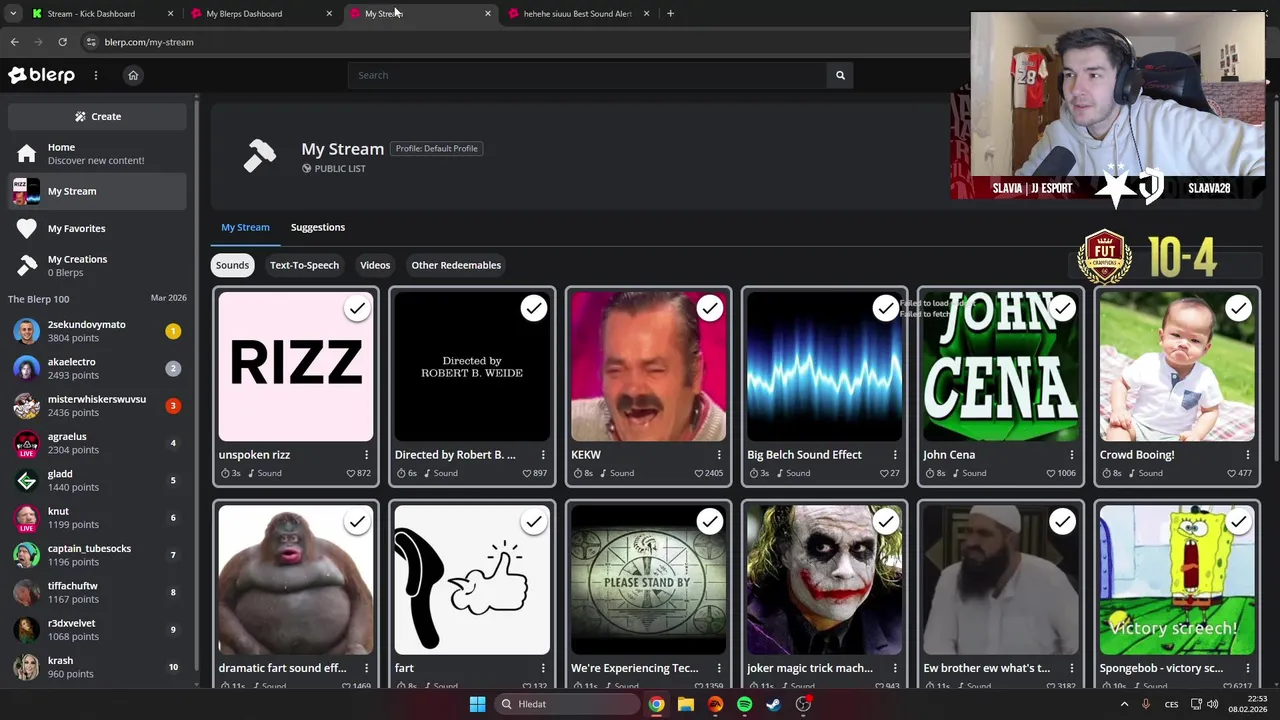Go to Home in sidebar
This screenshot has width=1280, height=720.
[97, 154]
